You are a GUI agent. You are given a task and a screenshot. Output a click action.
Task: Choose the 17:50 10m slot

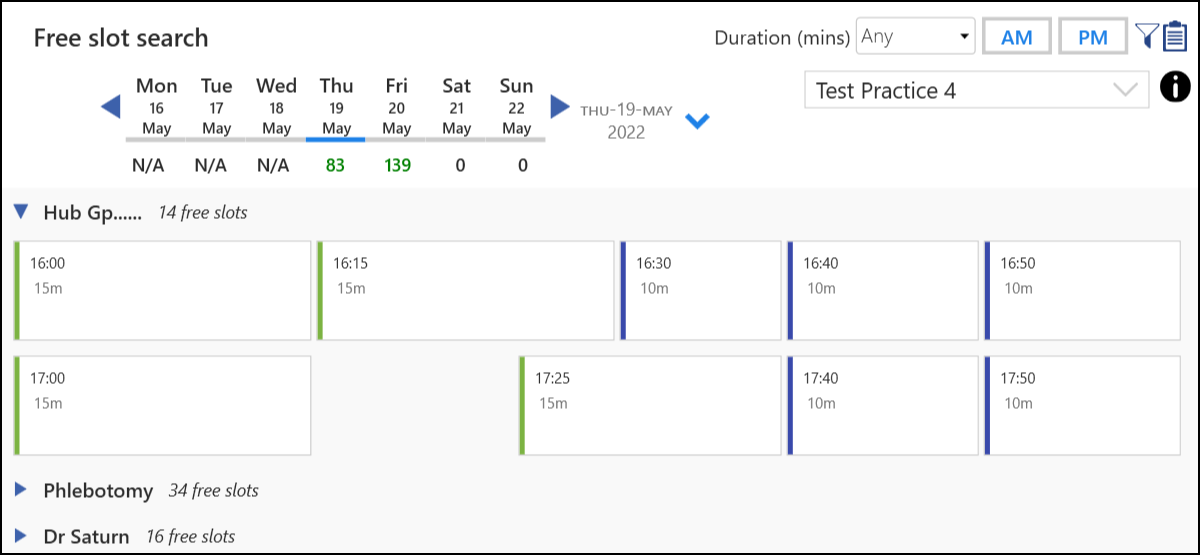[1080, 405]
